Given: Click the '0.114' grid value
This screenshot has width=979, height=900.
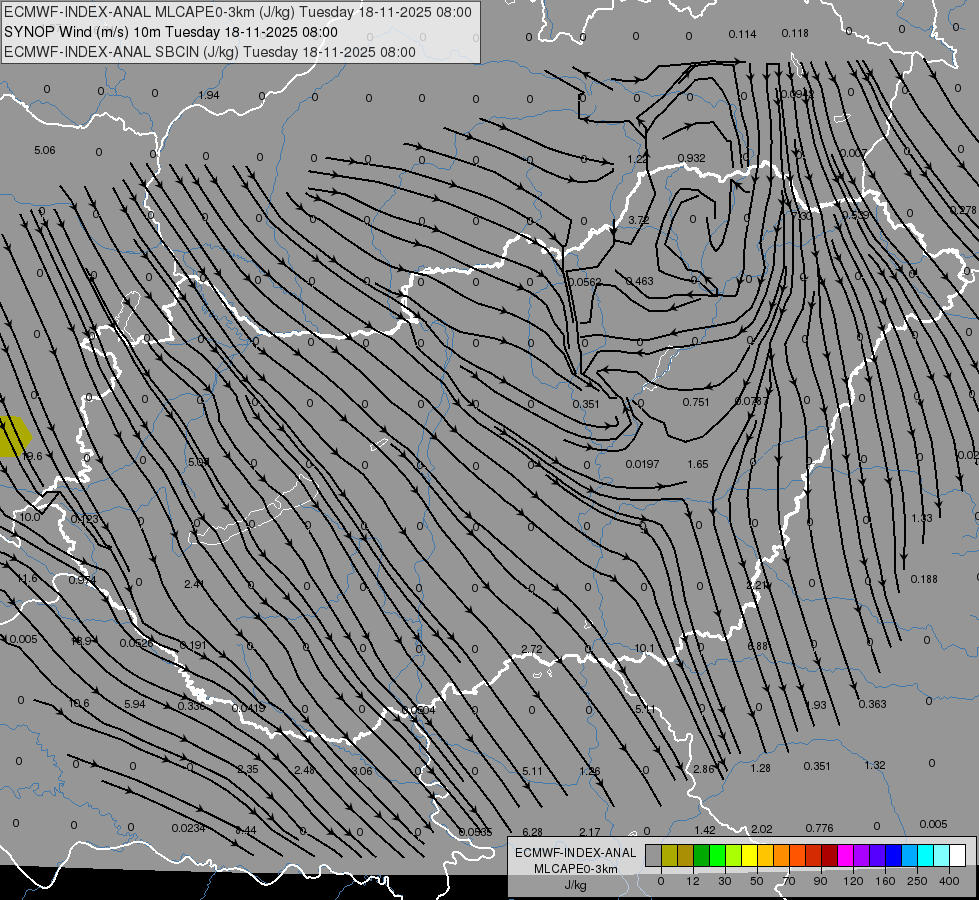Looking at the screenshot, I should [x=742, y=34].
